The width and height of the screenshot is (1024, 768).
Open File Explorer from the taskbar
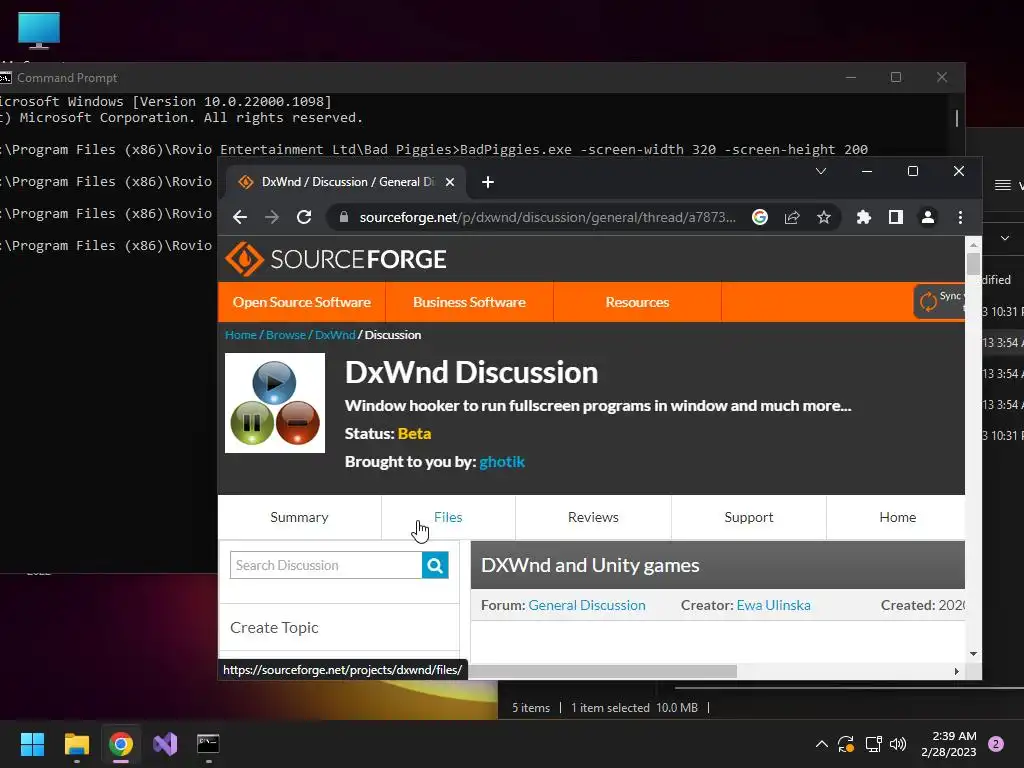(76, 744)
